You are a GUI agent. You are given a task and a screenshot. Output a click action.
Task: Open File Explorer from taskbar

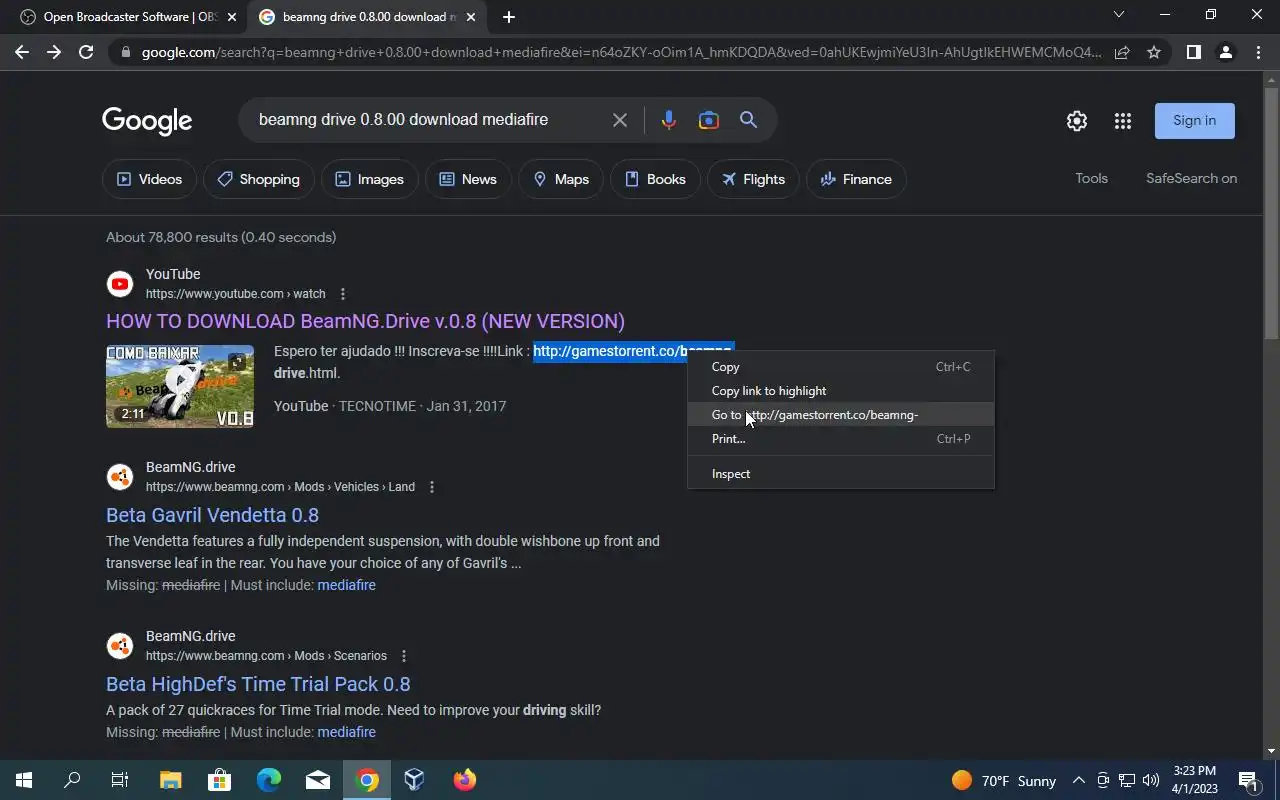tap(170, 780)
